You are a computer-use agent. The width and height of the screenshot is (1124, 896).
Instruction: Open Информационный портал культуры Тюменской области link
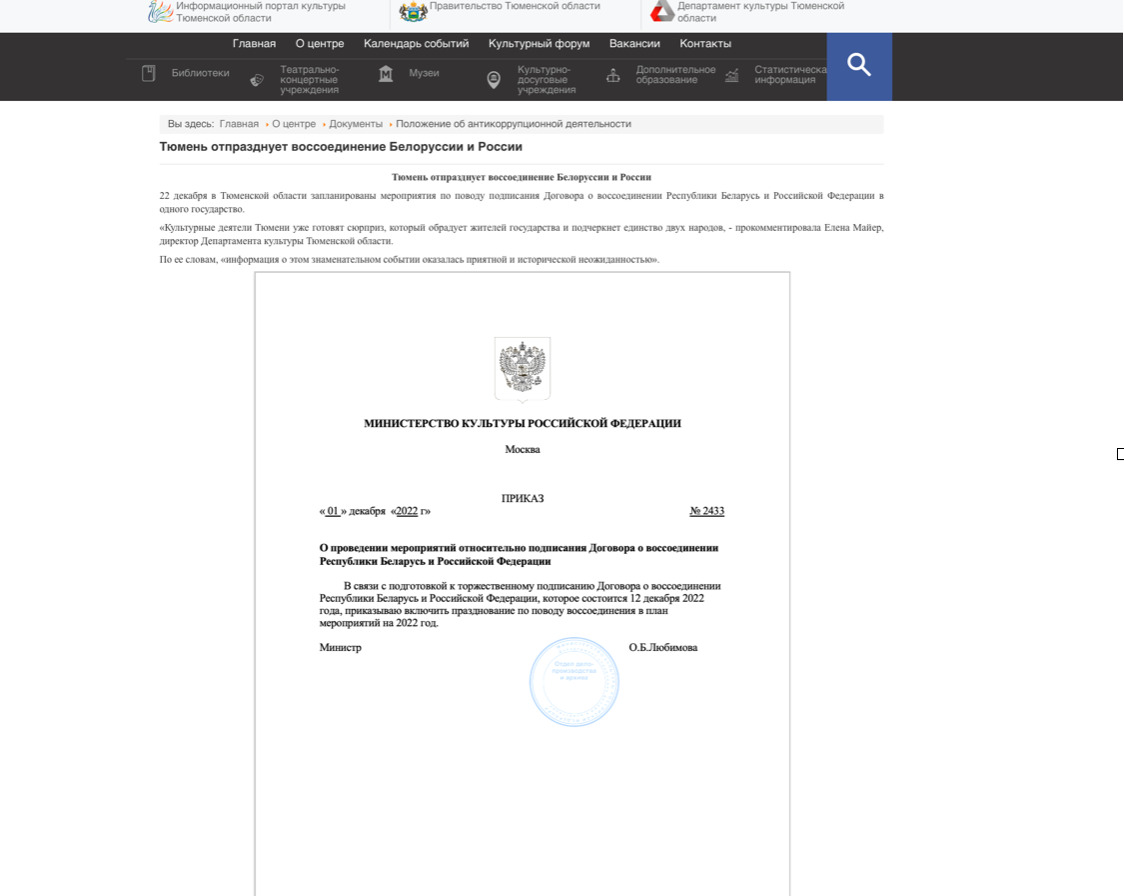tap(260, 11)
